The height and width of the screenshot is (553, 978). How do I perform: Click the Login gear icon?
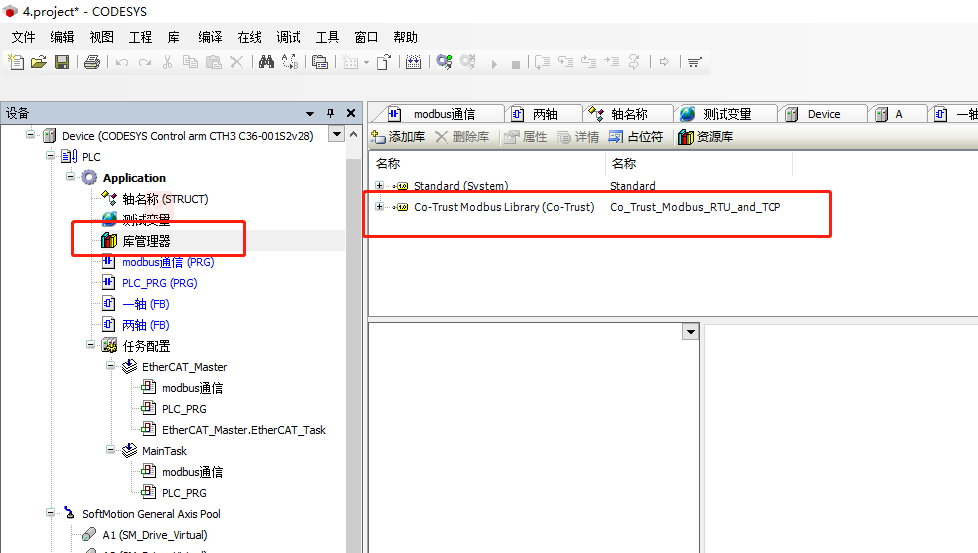tap(444, 62)
